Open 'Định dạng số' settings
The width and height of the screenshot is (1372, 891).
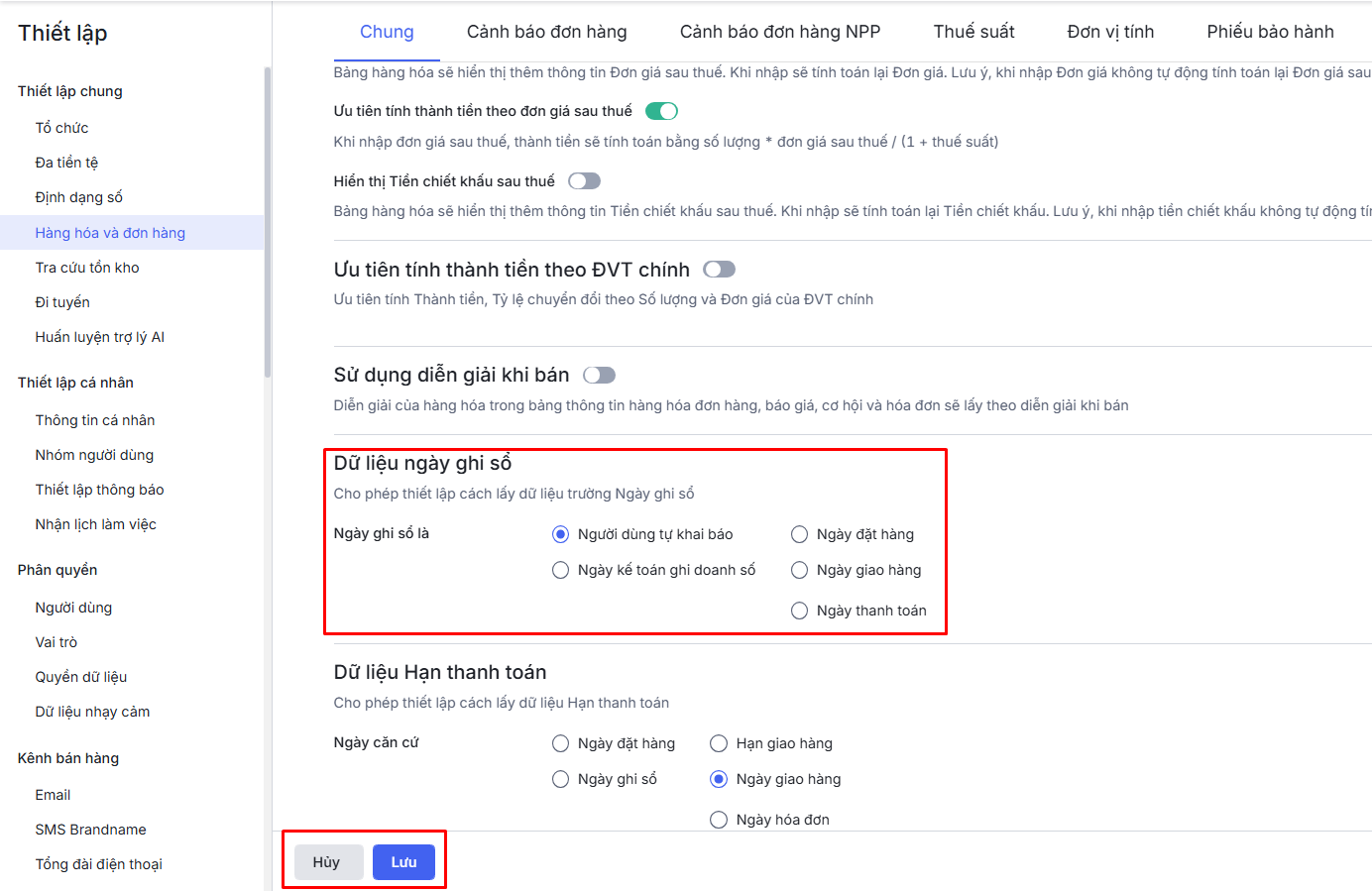click(x=79, y=197)
